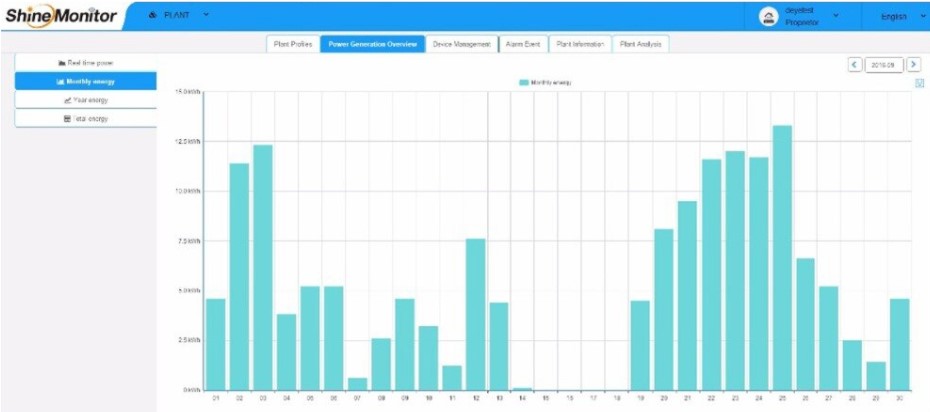
Task: Expand the PLANT dropdown
Action: coord(206,16)
